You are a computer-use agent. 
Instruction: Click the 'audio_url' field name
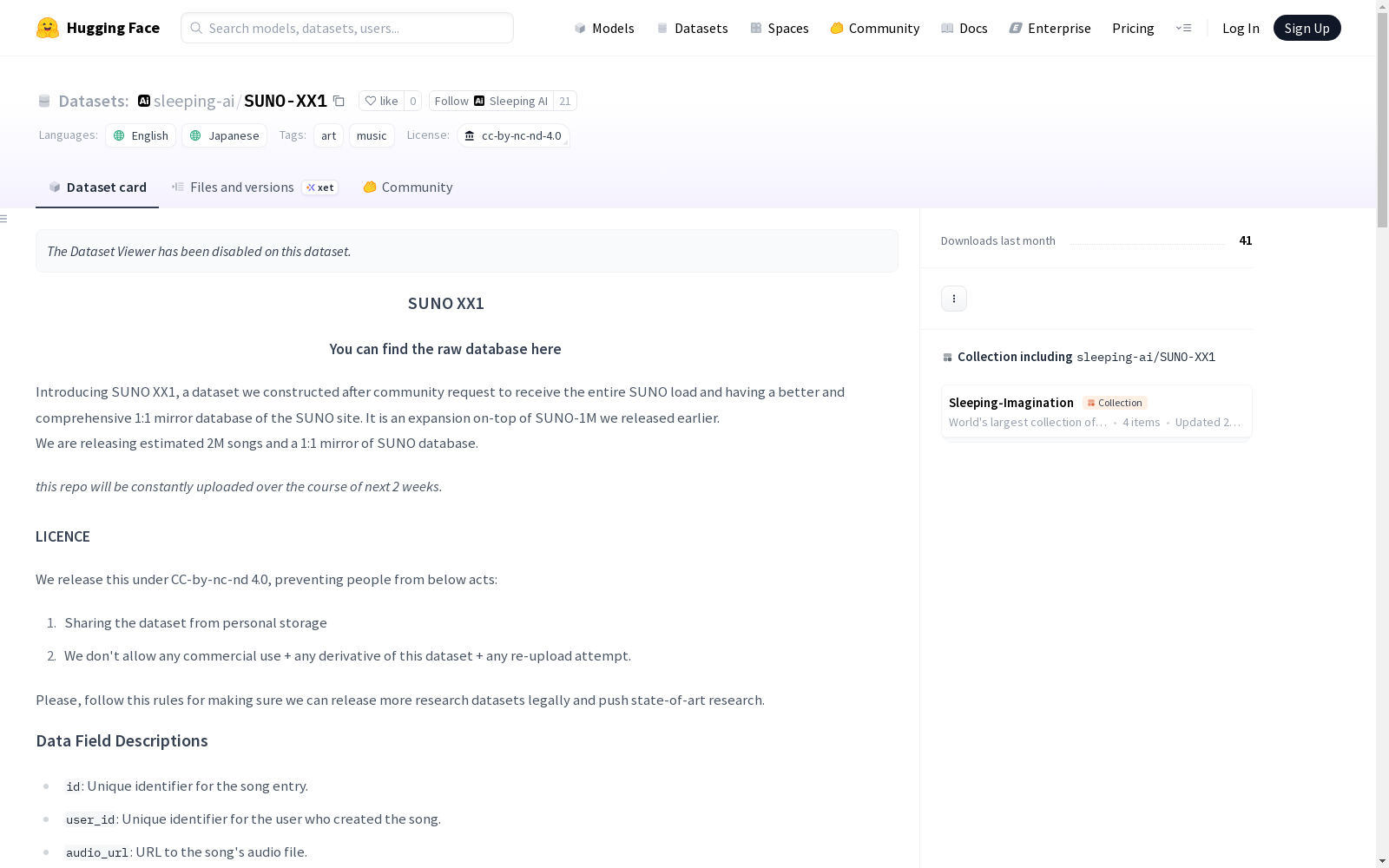(97, 852)
